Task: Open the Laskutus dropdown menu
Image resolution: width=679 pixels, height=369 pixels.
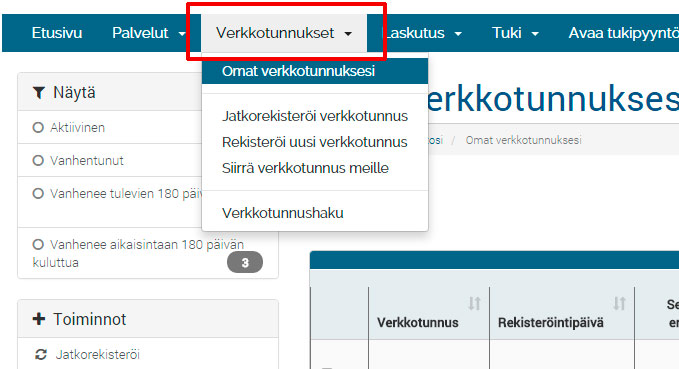Action: pyautogui.click(x=423, y=33)
